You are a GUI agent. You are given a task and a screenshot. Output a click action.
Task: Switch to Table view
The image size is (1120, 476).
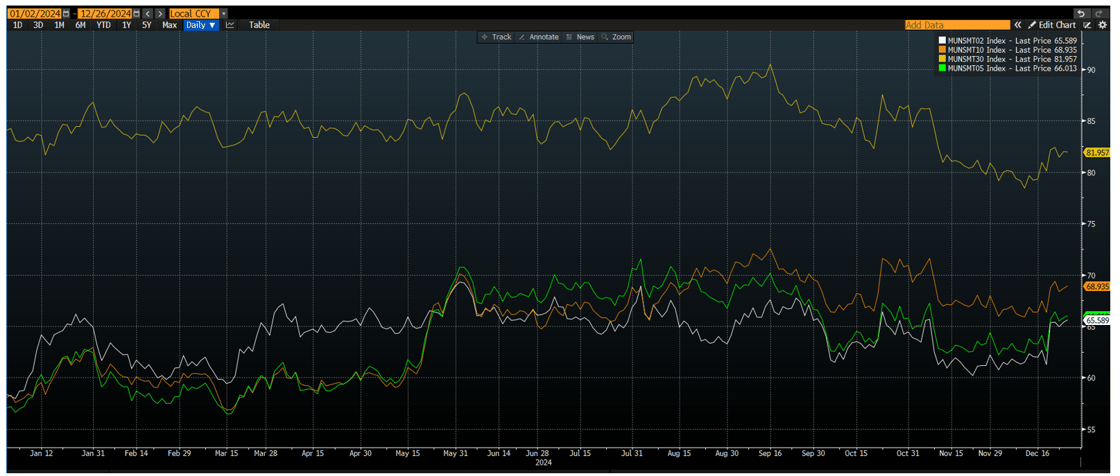click(259, 25)
